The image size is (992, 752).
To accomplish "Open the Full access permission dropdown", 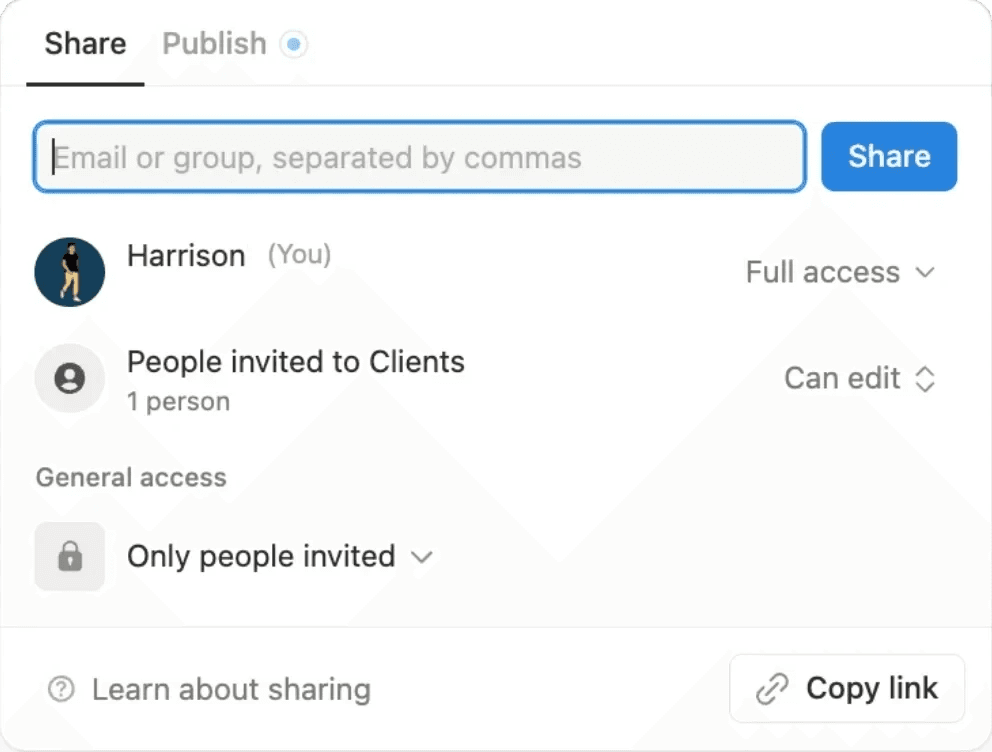I will click(x=840, y=272).
